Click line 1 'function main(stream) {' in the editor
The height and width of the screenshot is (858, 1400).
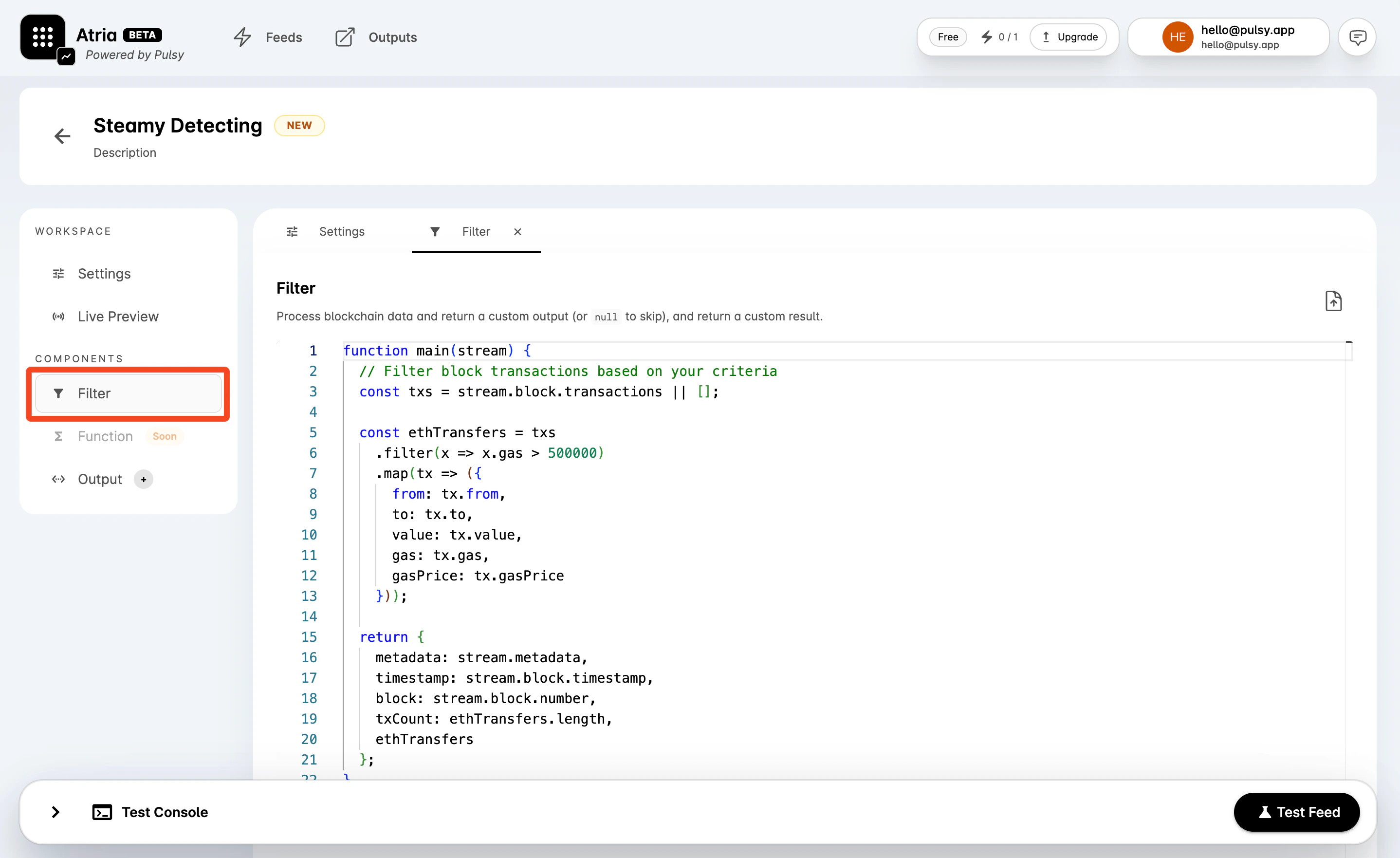point(437,351)
